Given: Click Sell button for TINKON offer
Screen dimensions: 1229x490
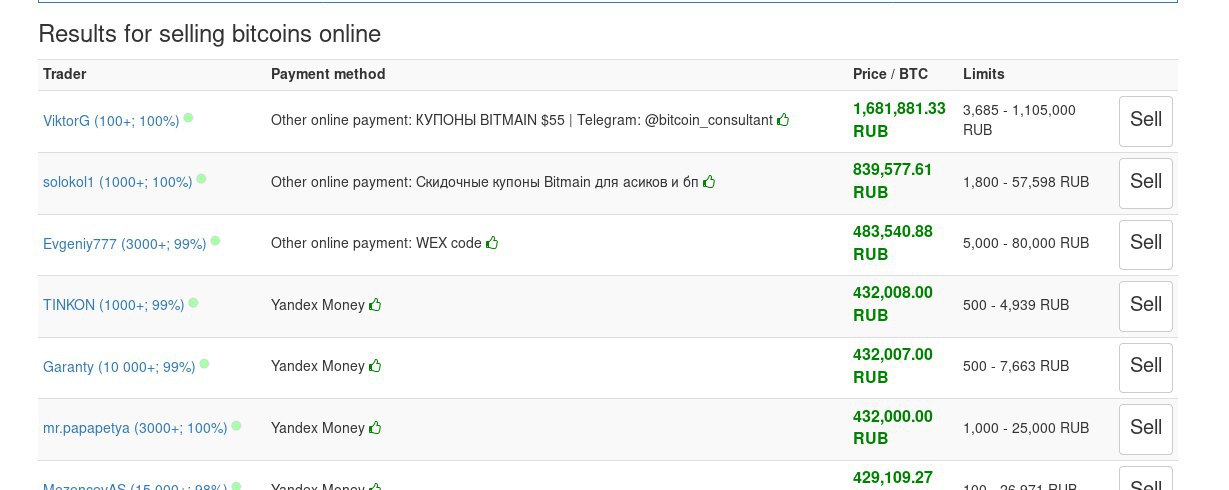Looking at the screenshot, I should pyautogui.click(x=1146, y=306).
